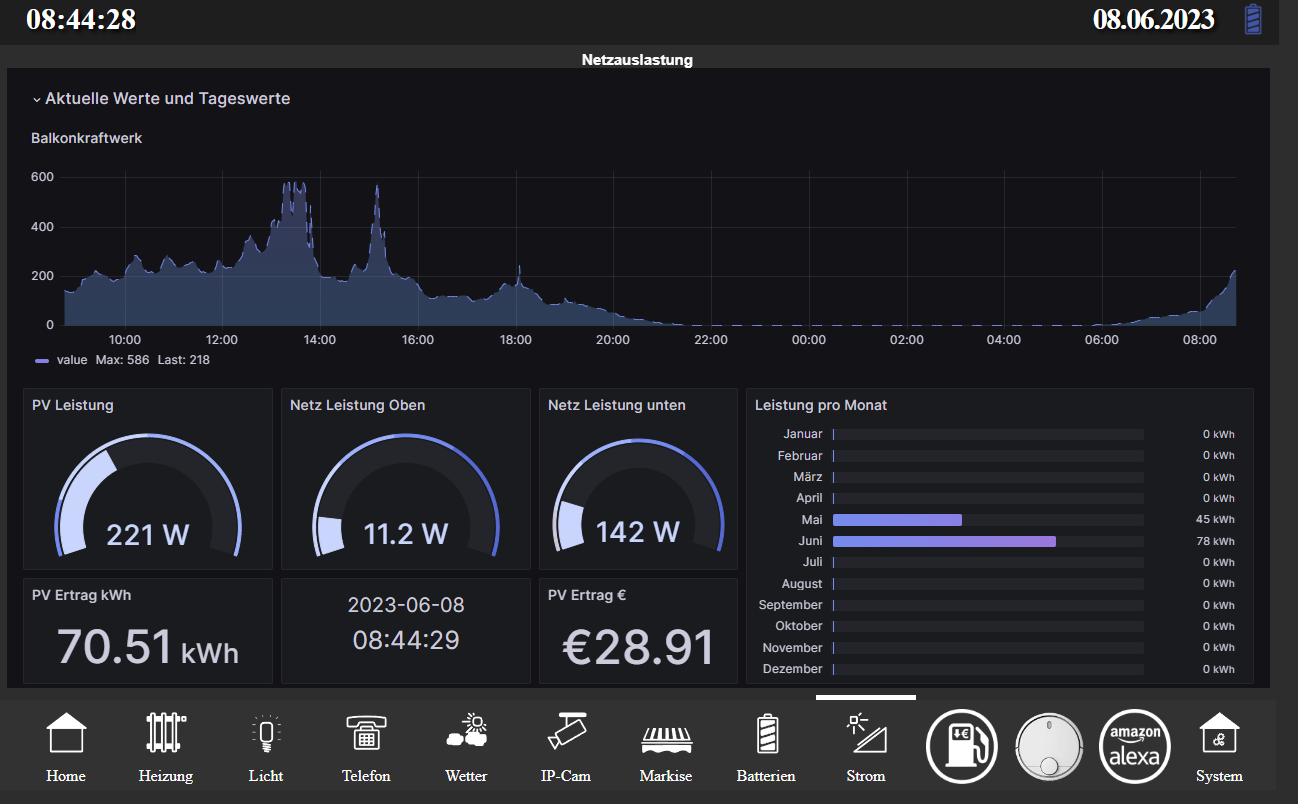Click the 45 kWh value
Viewport: 1298px width, 804px height.
tap(1215, 520)
